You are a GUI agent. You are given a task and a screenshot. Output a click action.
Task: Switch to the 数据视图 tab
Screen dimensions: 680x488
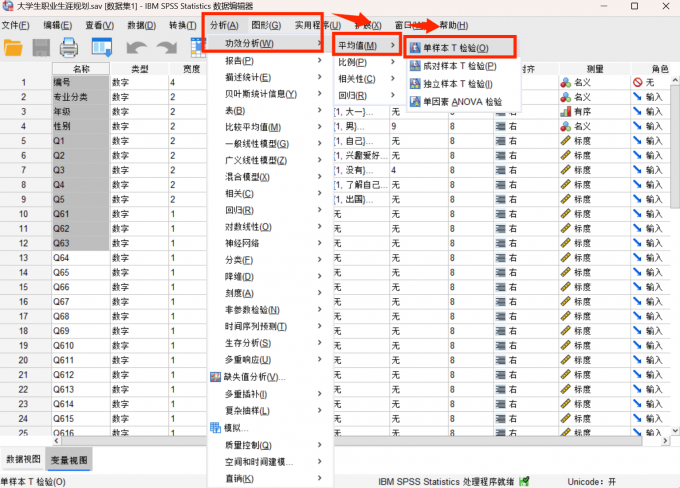coord(23,459)
